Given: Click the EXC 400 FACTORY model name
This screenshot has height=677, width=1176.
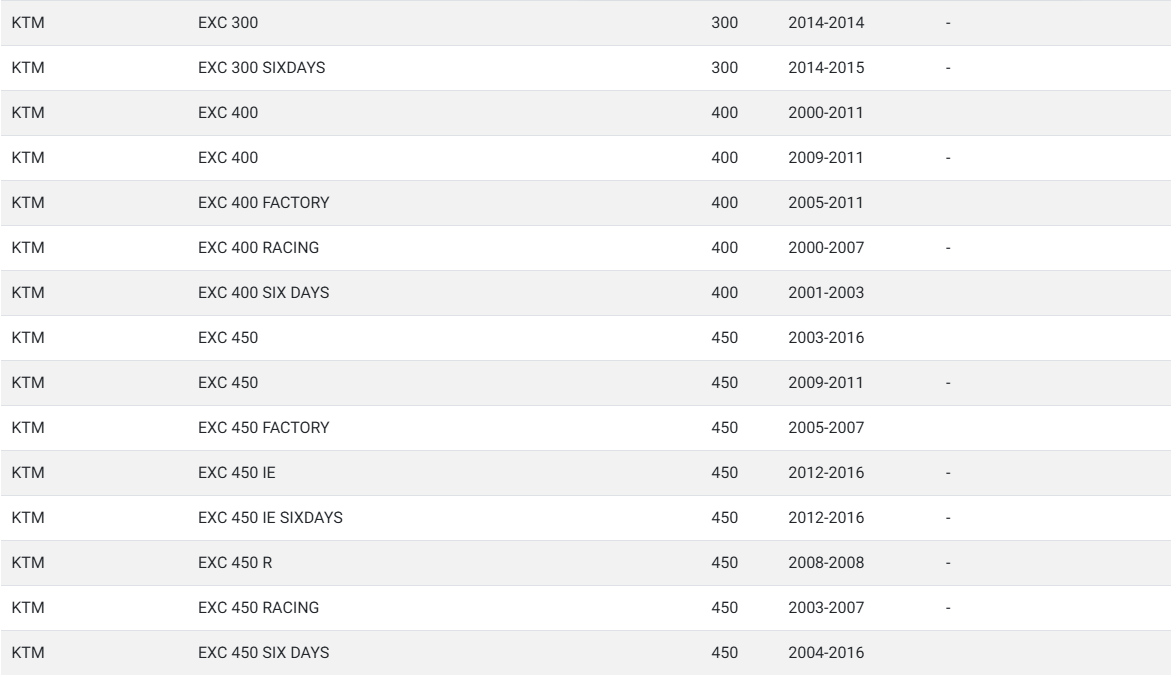Looking at the screenshot, I should pos(263,202).
